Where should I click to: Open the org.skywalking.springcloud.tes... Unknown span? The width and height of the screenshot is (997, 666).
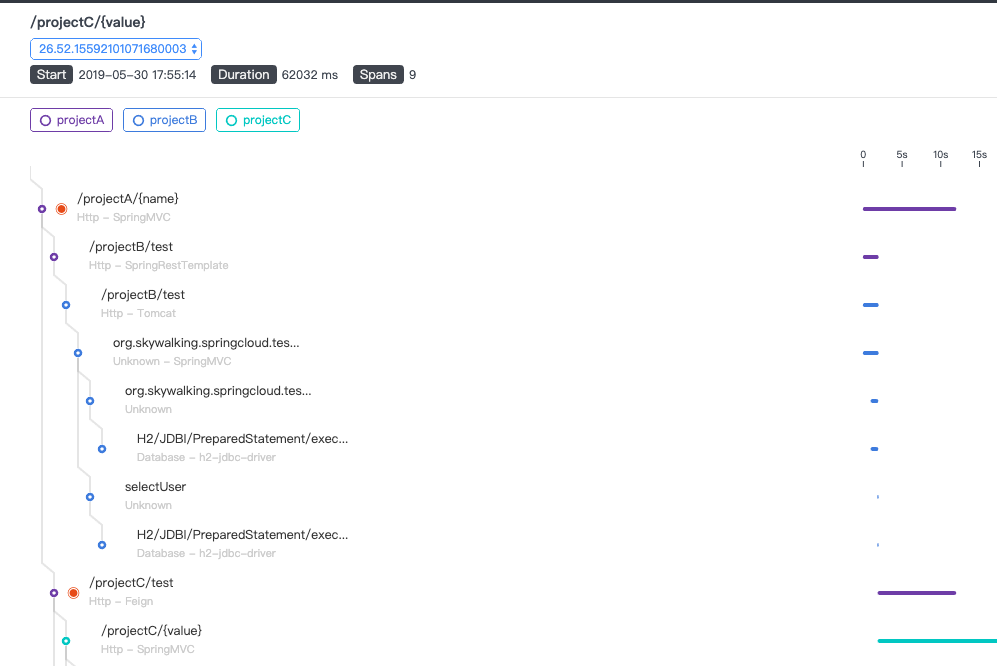[218, 391]
